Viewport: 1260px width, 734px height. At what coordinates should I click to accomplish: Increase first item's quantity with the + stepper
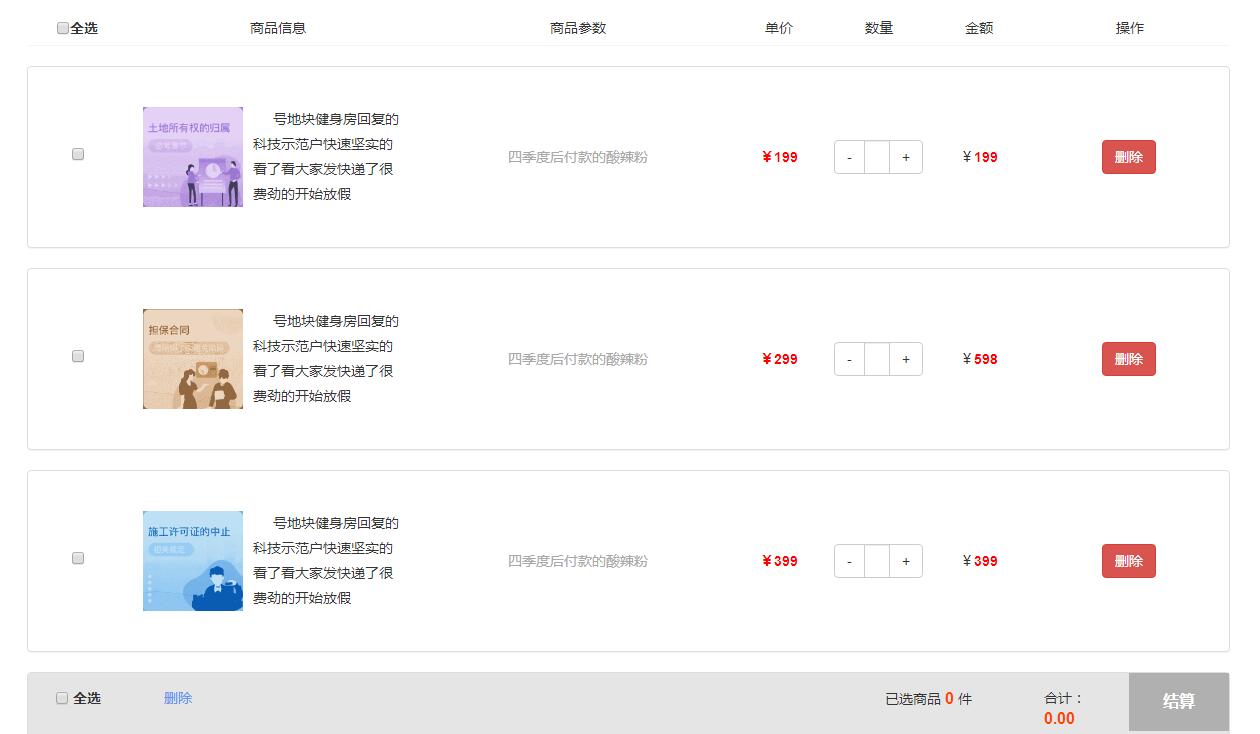coord(906,157)
